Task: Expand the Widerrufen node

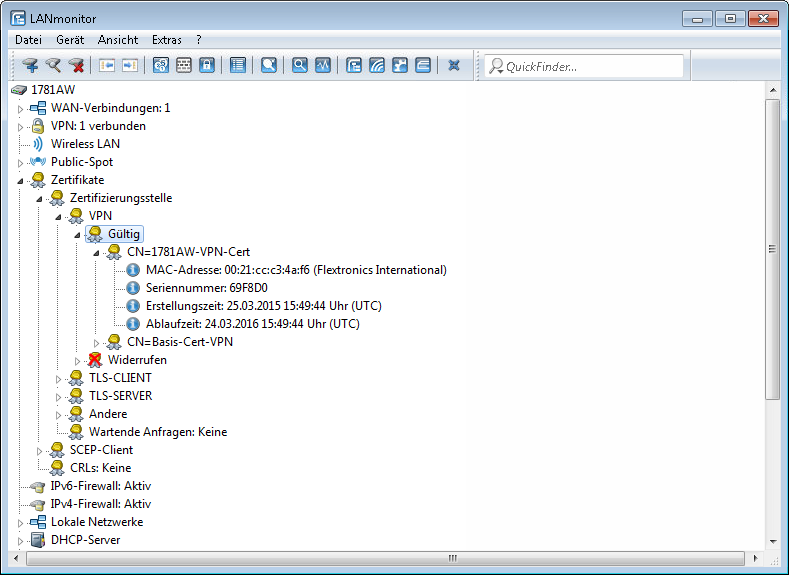Action: [77, 360]
